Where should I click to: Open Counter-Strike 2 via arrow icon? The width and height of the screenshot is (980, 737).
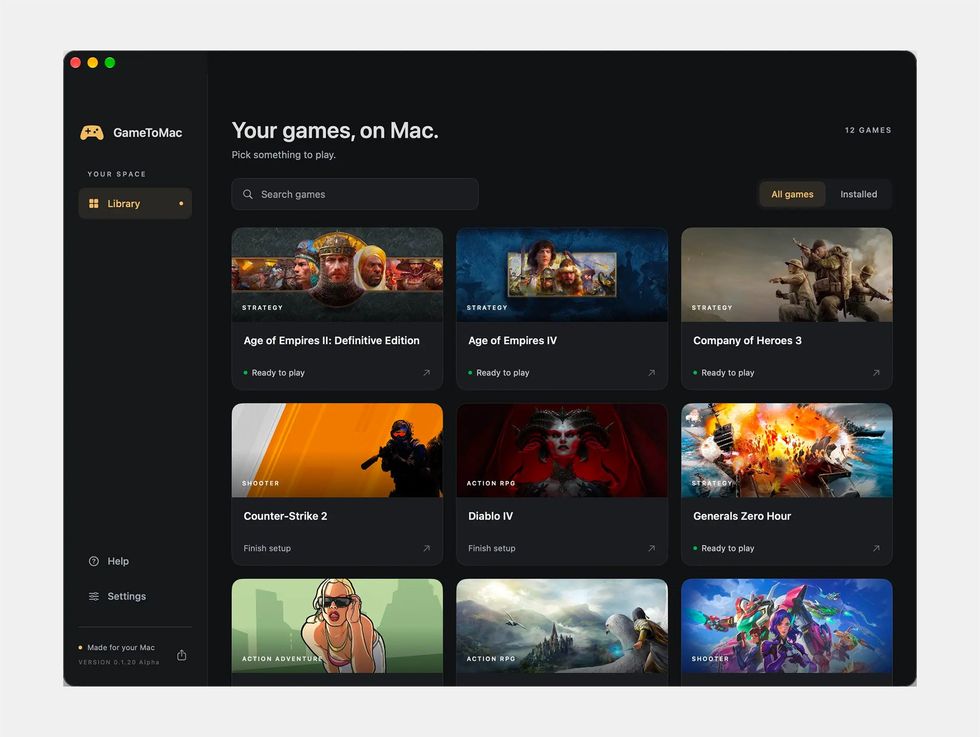coord(426,548)
